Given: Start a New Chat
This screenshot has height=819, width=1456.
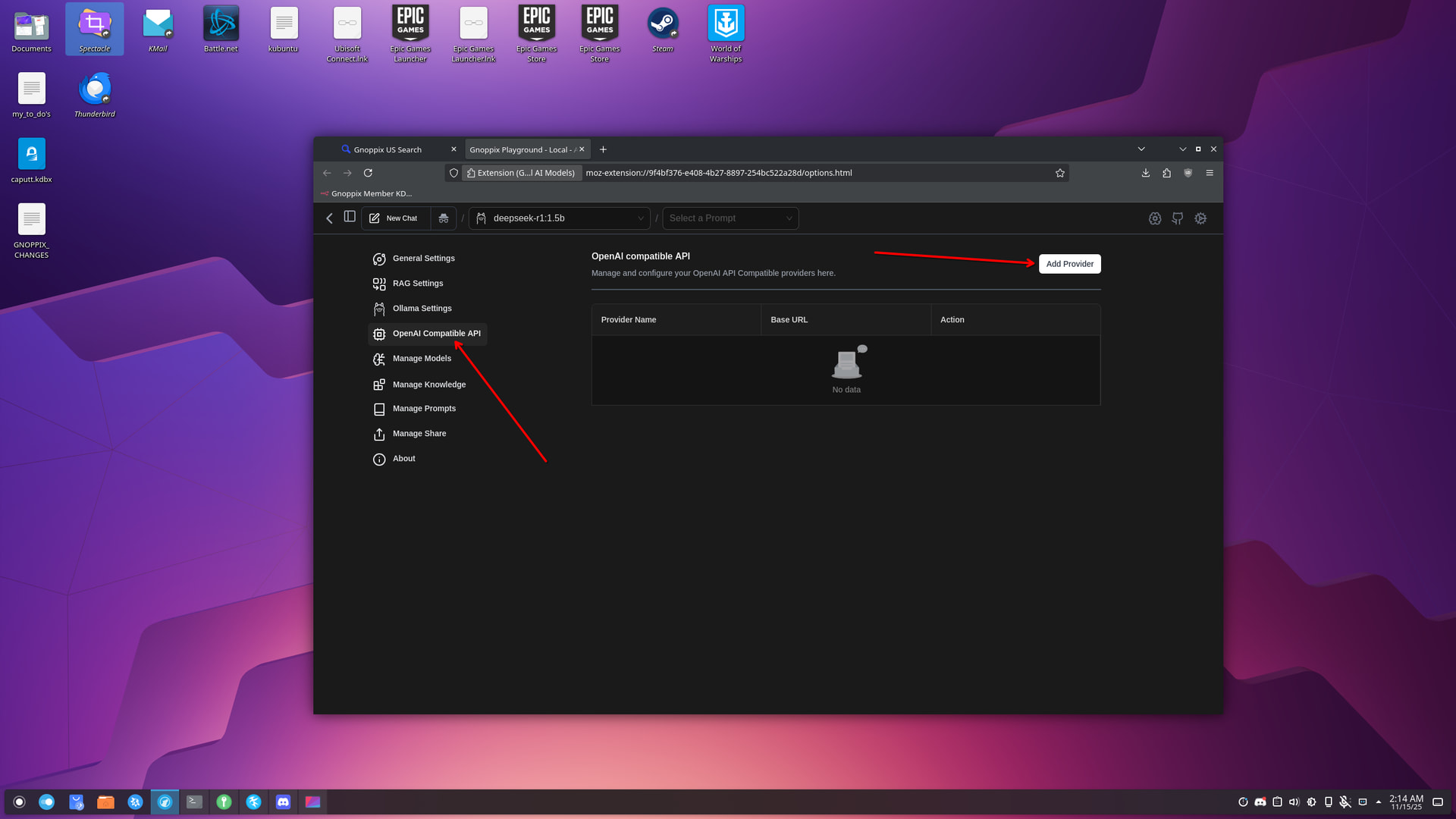Looking at the screenshot, I should 394,218.
